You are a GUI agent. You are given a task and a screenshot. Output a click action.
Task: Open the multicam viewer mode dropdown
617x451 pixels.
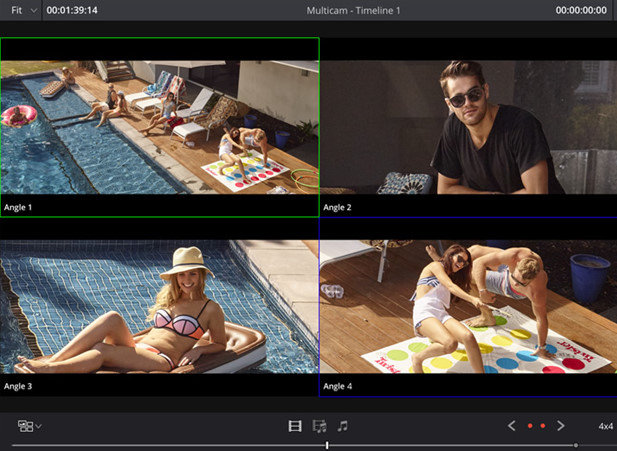pos(30,426)
